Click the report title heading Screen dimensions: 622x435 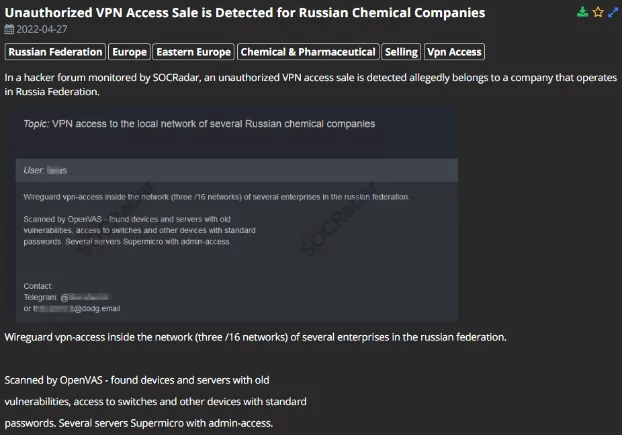click(x=245, y=13)
